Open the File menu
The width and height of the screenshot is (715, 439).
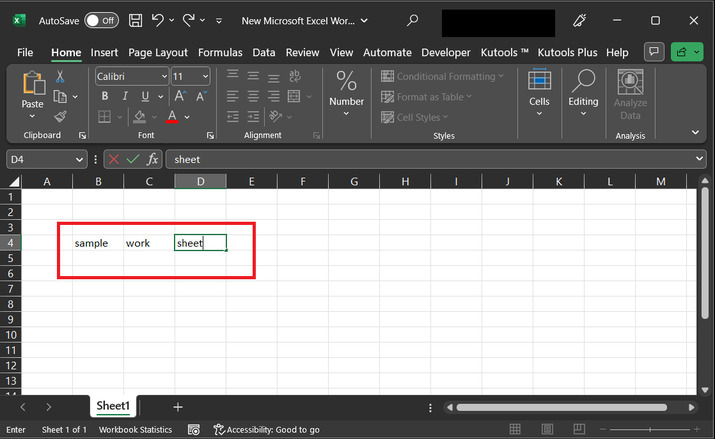(25, 52)
